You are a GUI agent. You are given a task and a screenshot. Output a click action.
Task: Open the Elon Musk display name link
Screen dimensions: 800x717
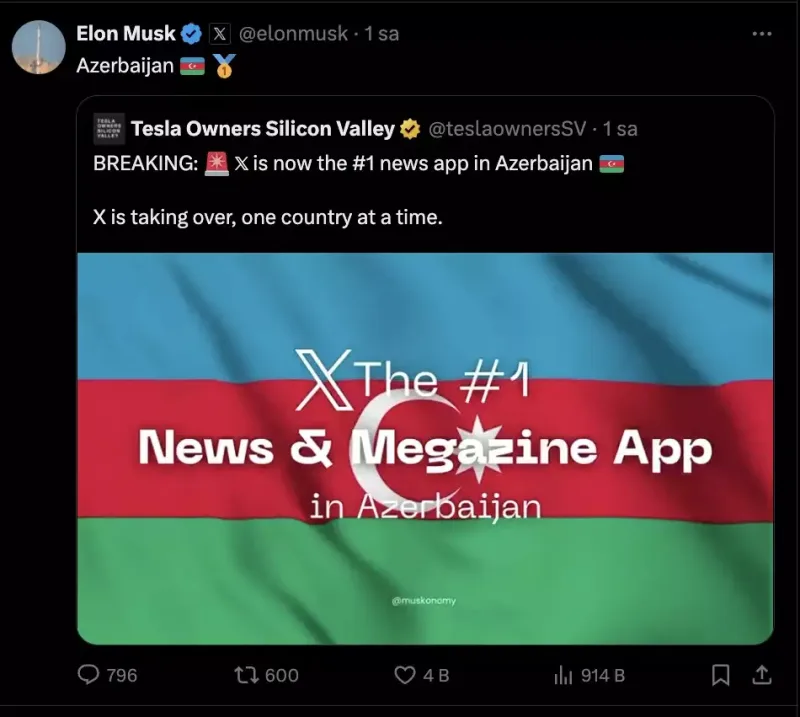point(126,34)
